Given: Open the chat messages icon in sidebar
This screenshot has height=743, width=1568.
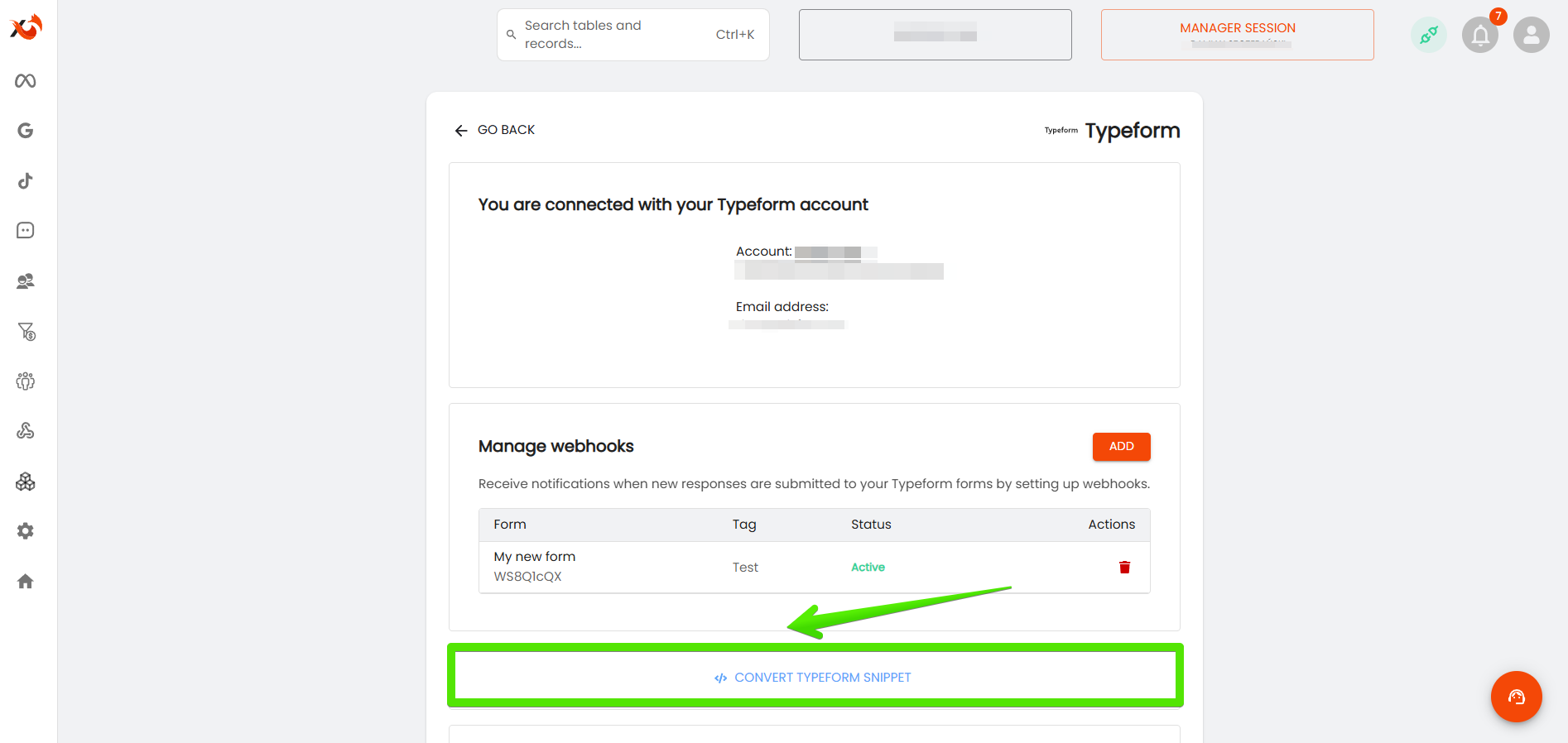Looking at the screenshot, I should click(x=26, y=230).
